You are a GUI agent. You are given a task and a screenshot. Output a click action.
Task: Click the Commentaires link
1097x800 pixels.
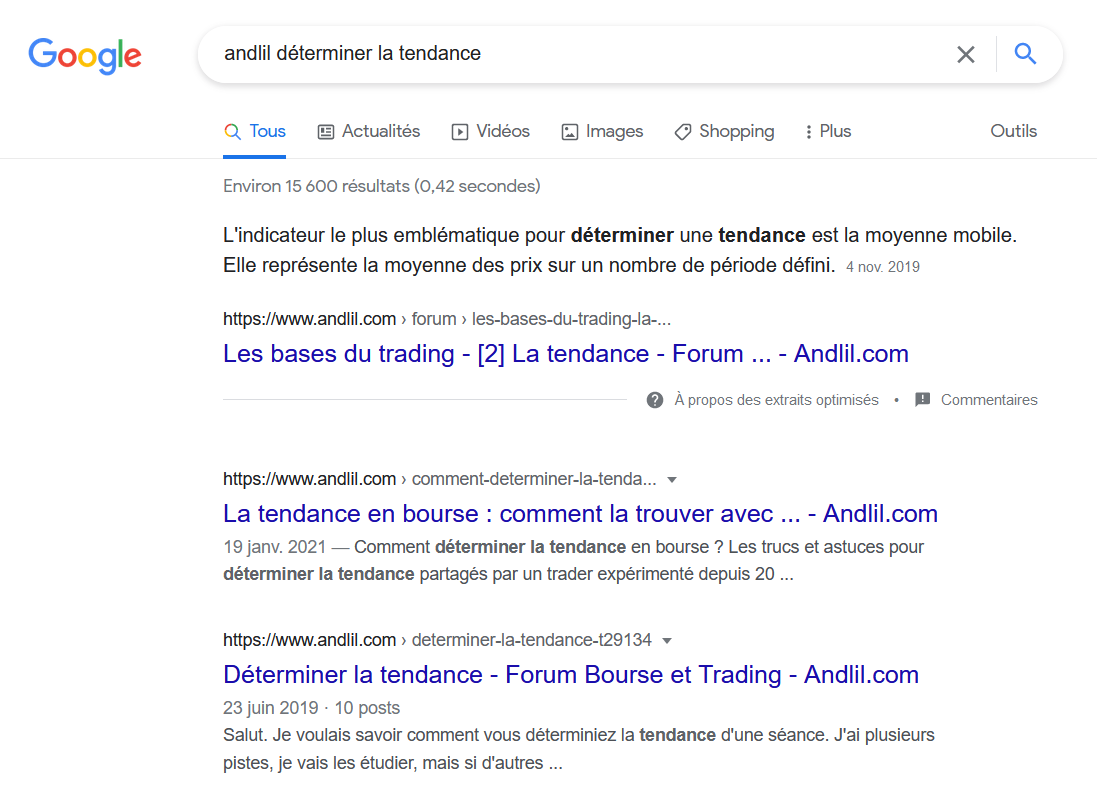click(989, 400)
